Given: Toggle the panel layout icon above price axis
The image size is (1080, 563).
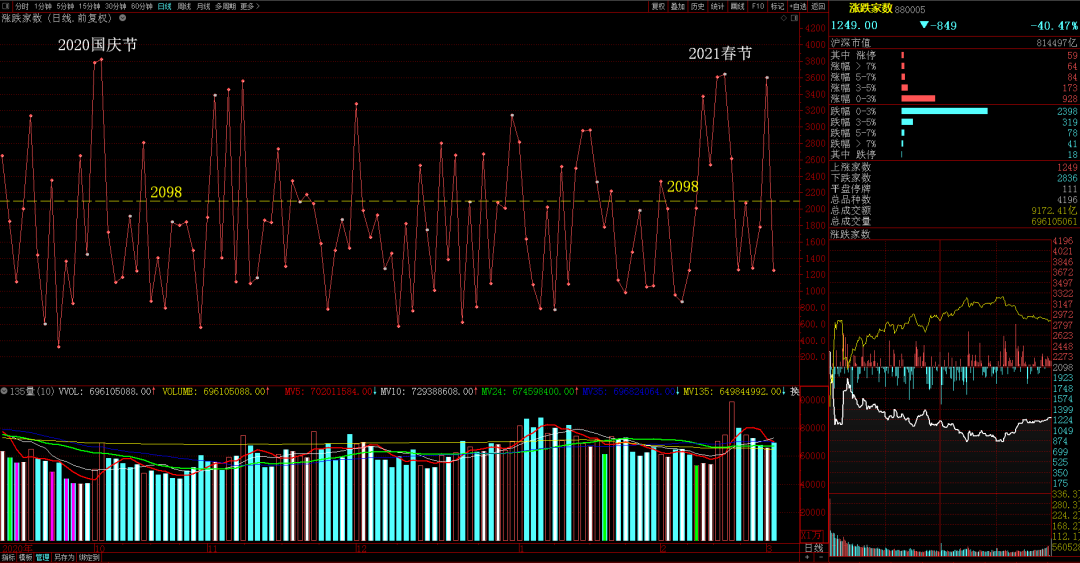Looking at the screenshot, I should 794,19.
